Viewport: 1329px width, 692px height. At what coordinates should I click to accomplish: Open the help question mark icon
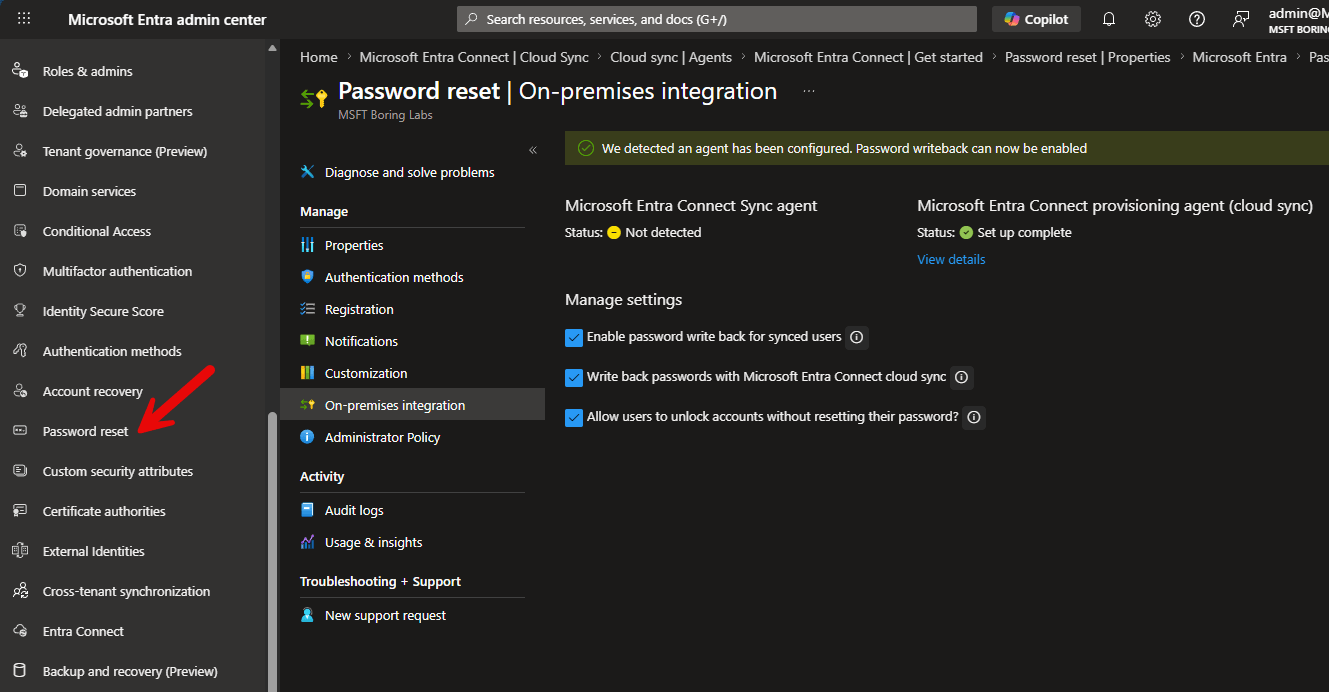(x=1197, y=19)
